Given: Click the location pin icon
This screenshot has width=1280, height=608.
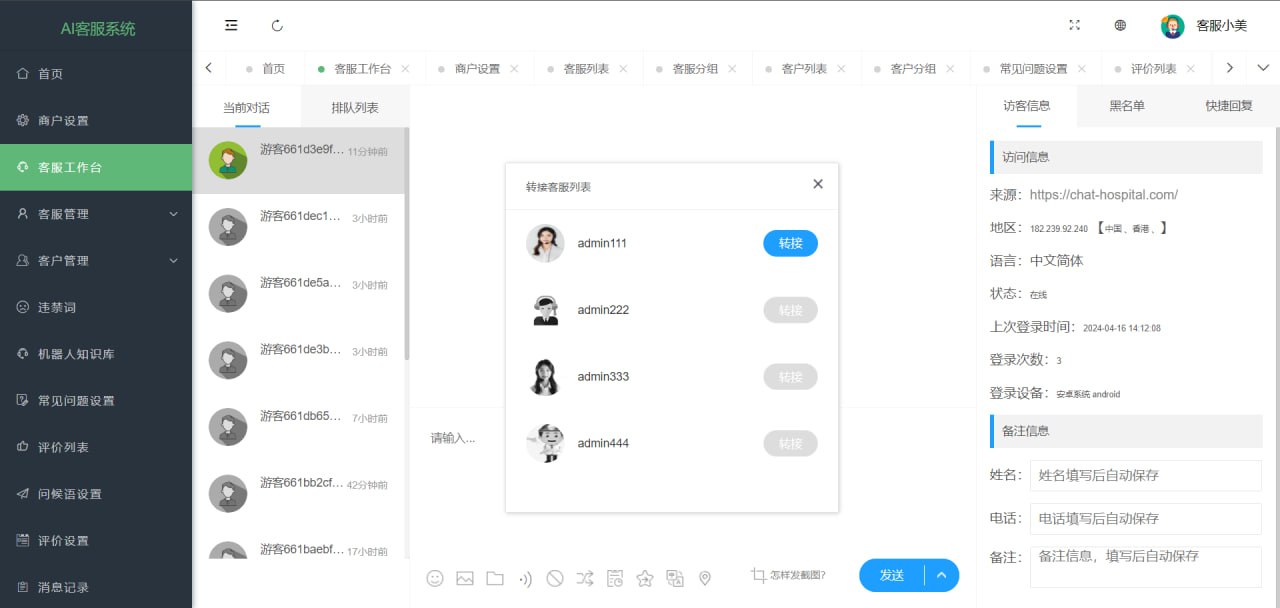Looking at the screenshot, I should click(x=705, y=578).
